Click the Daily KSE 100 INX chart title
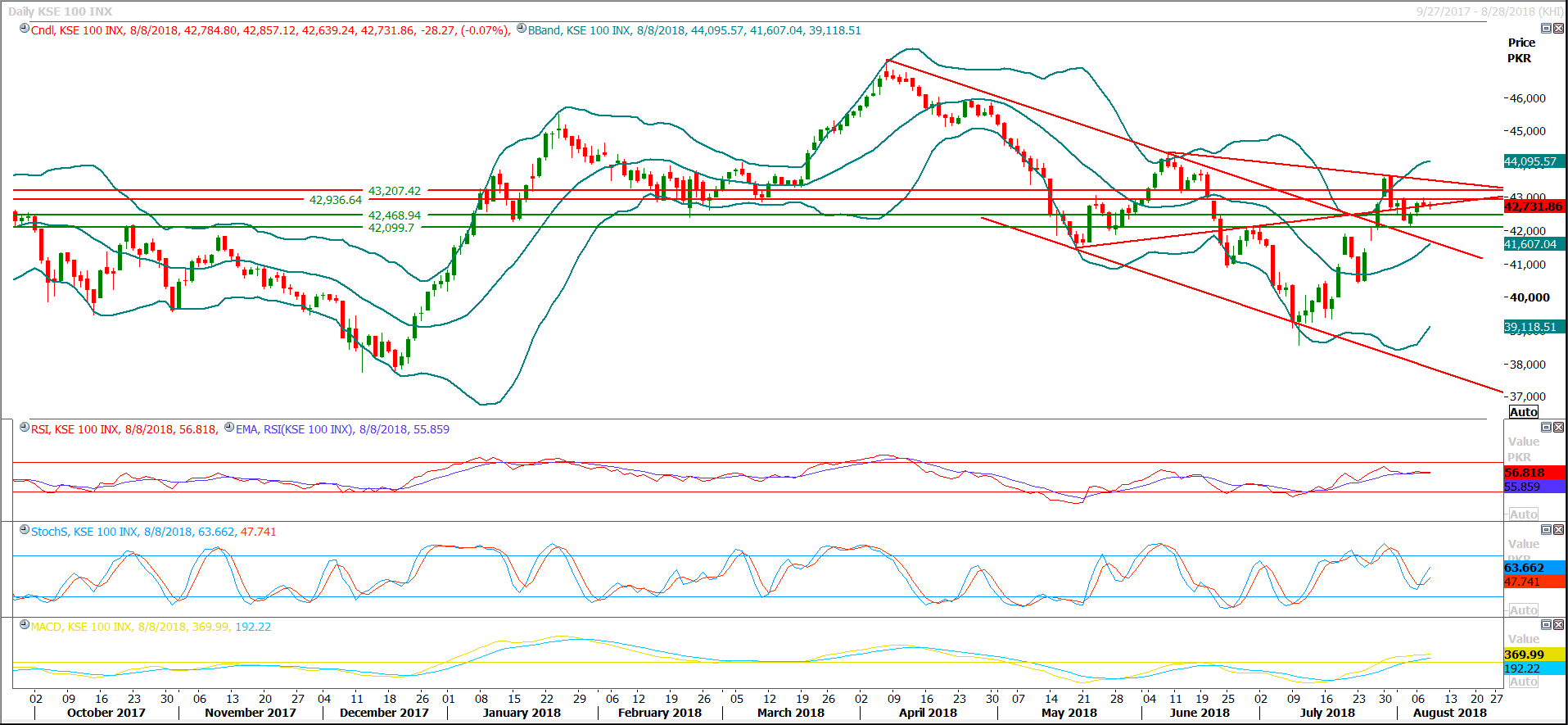Image resolution: width=1568 pixels, height=725 pixels. coord(61,11)
